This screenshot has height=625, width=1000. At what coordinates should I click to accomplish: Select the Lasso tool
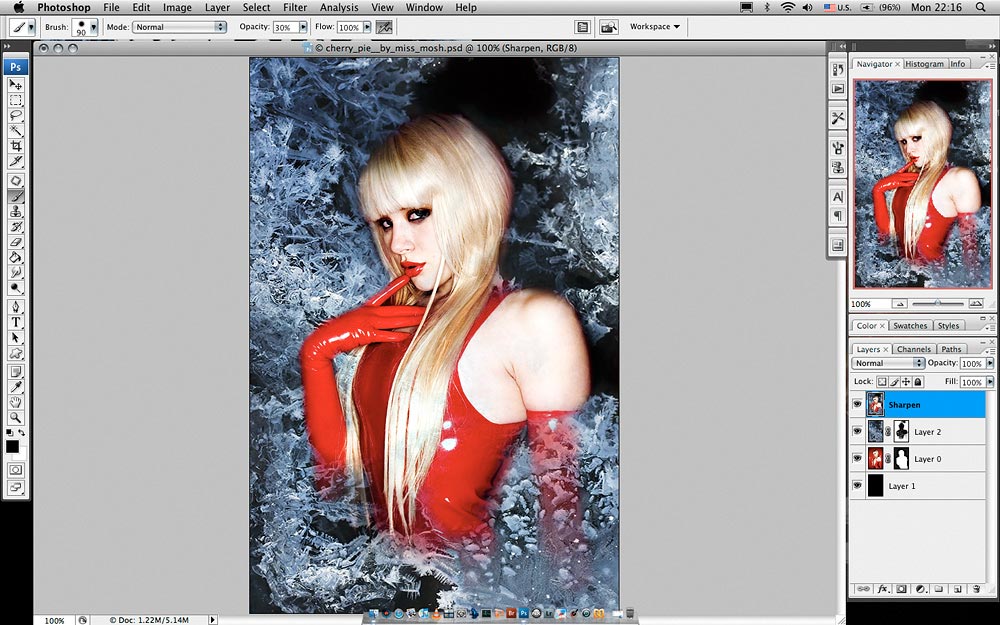(15, 115)
